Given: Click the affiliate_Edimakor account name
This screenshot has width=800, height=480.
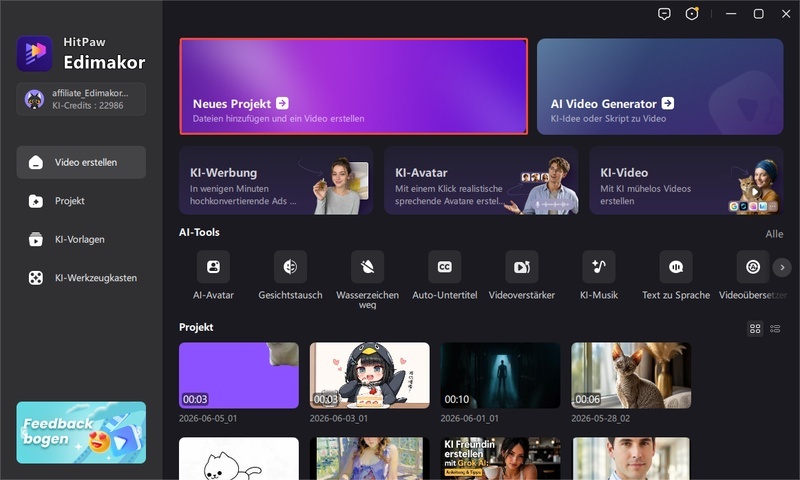Looking at the screenshot, I should pos(90,93).
